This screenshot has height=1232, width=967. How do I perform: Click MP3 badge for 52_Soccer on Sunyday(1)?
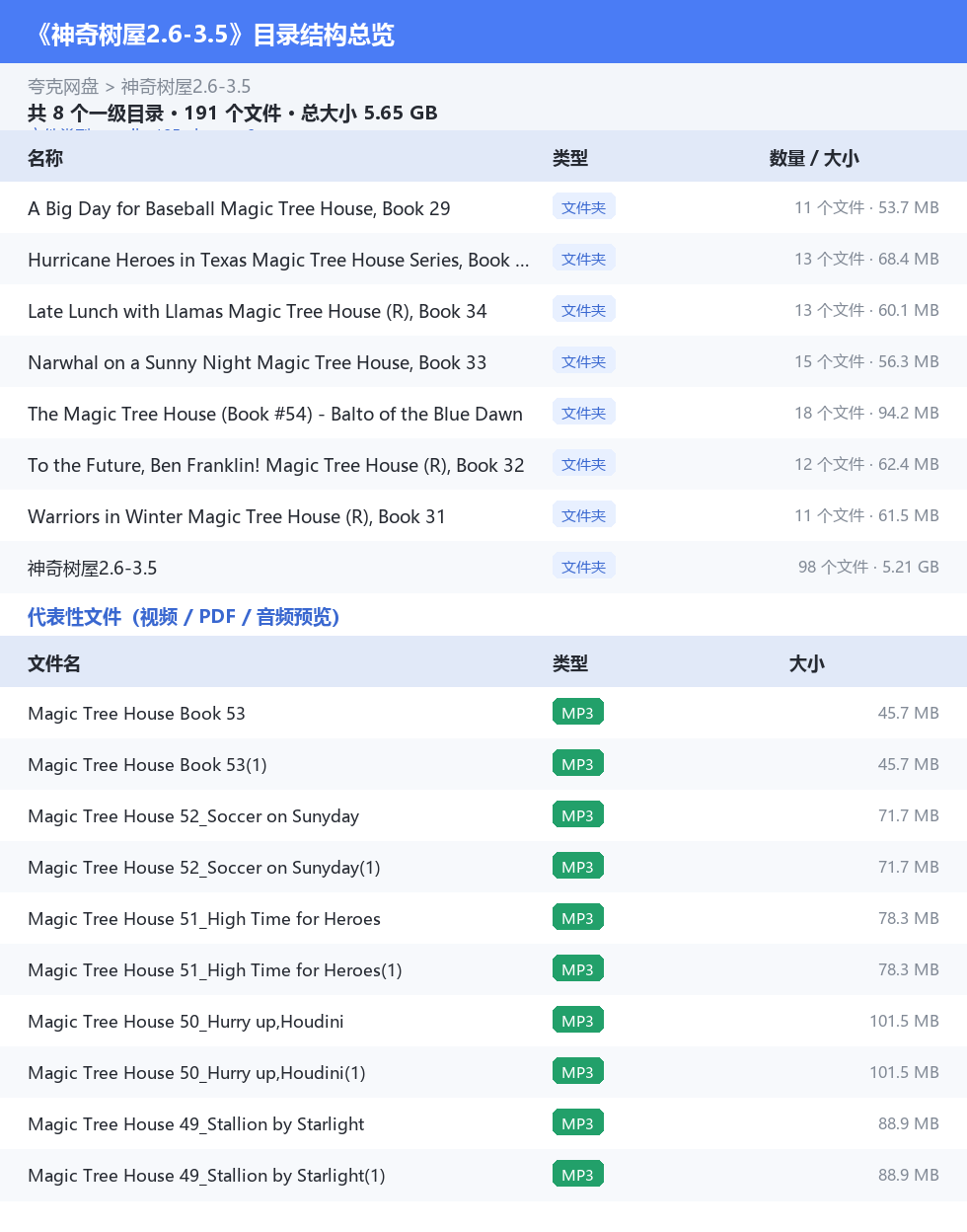[x=578, y=867]
